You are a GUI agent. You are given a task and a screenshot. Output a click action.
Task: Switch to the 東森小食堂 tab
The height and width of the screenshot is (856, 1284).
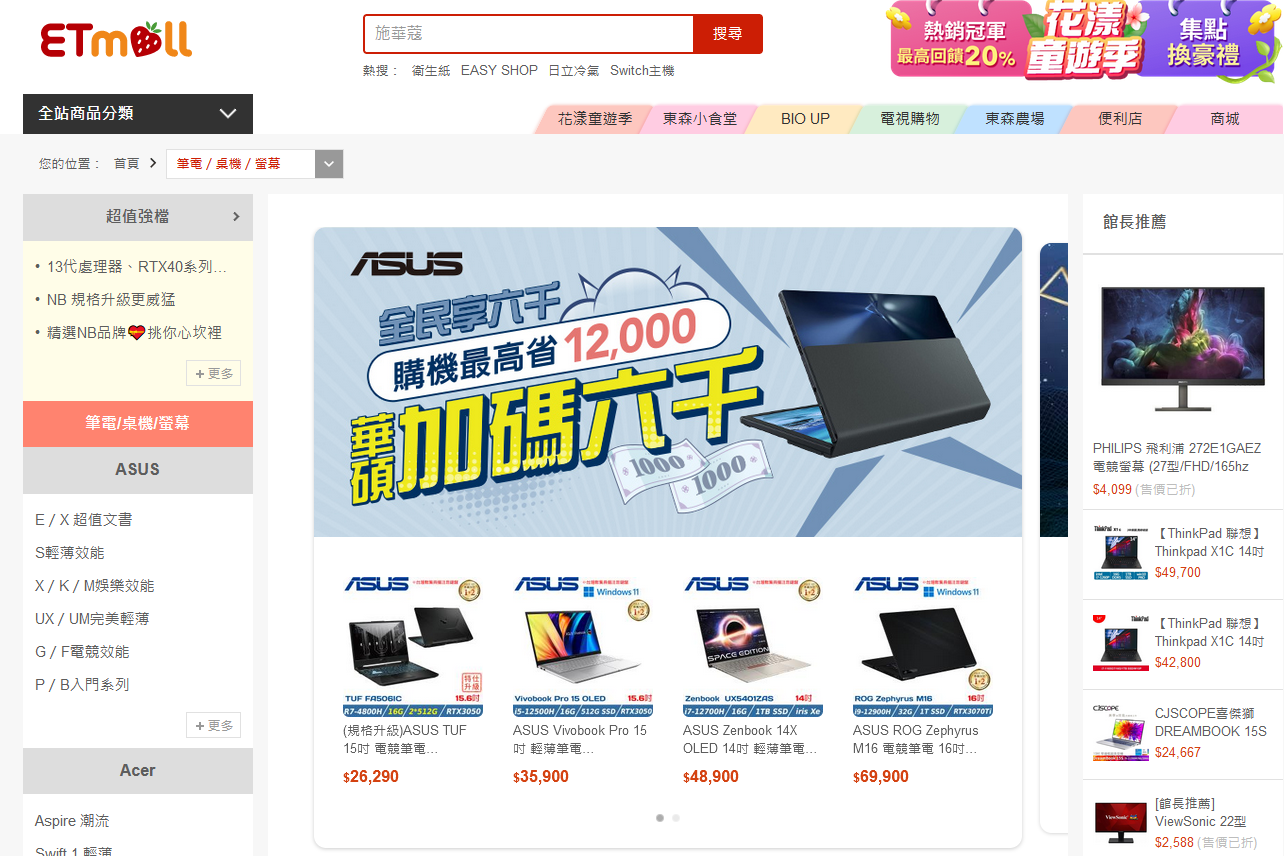[x=700, y=119]
